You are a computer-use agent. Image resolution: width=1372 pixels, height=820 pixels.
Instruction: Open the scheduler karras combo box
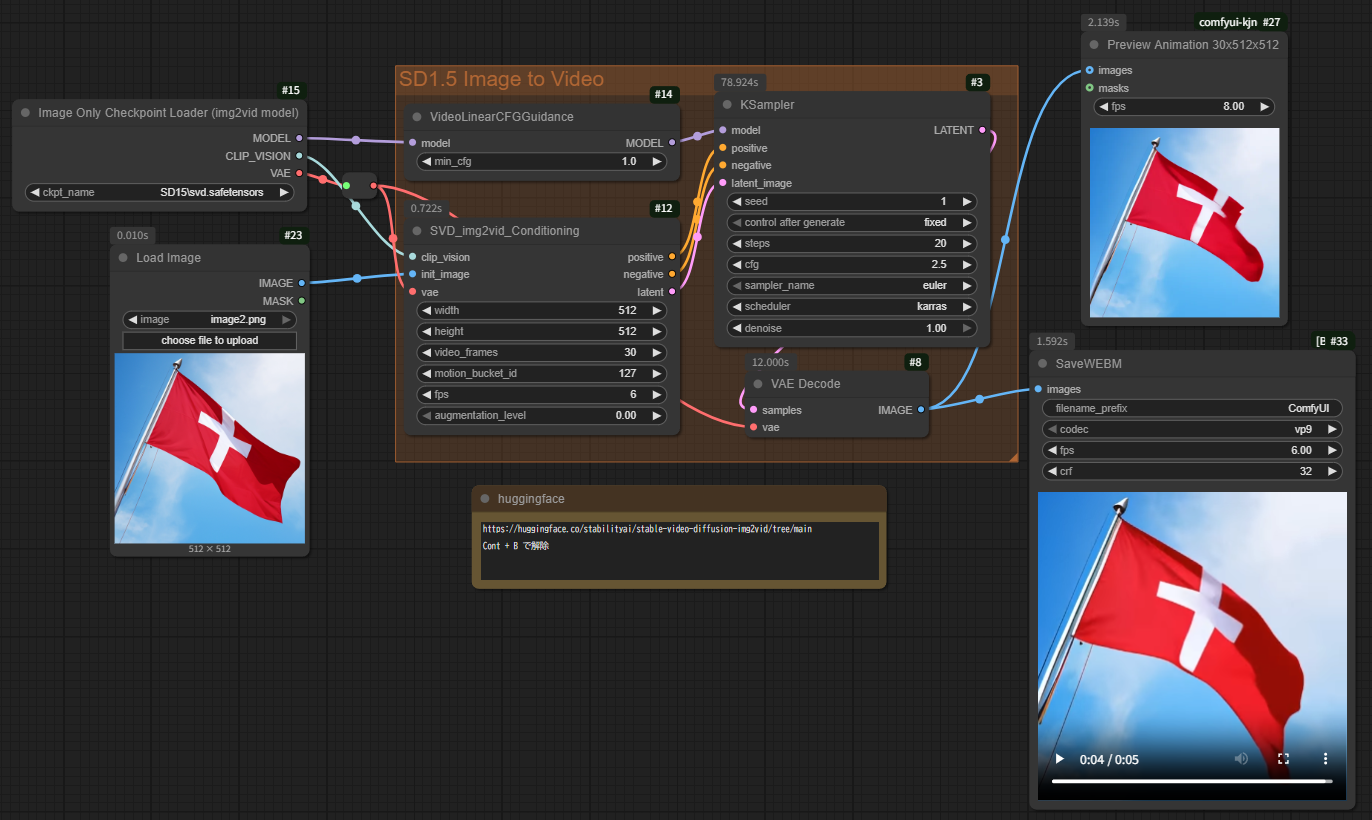coord(852,307)
